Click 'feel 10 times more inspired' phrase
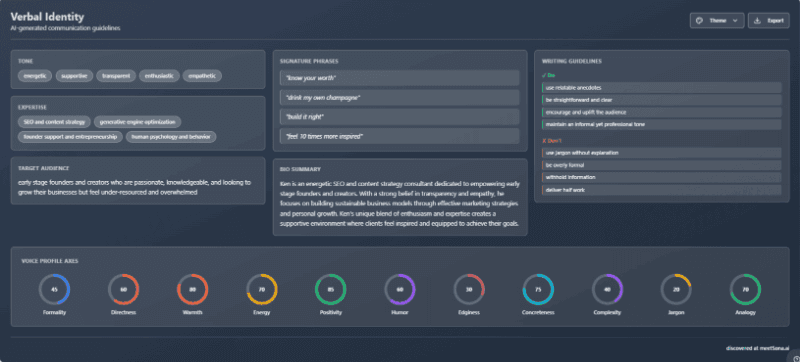 (399, 136)
